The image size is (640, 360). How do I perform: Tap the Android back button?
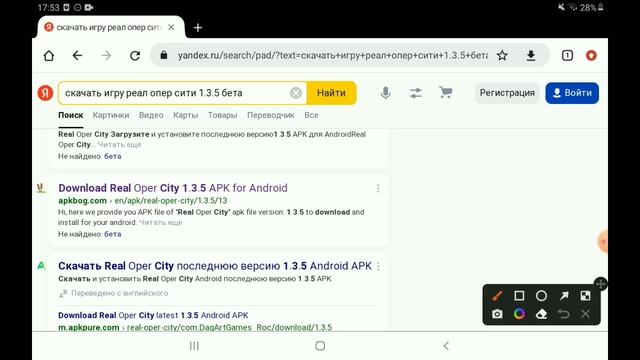point(446,346)
